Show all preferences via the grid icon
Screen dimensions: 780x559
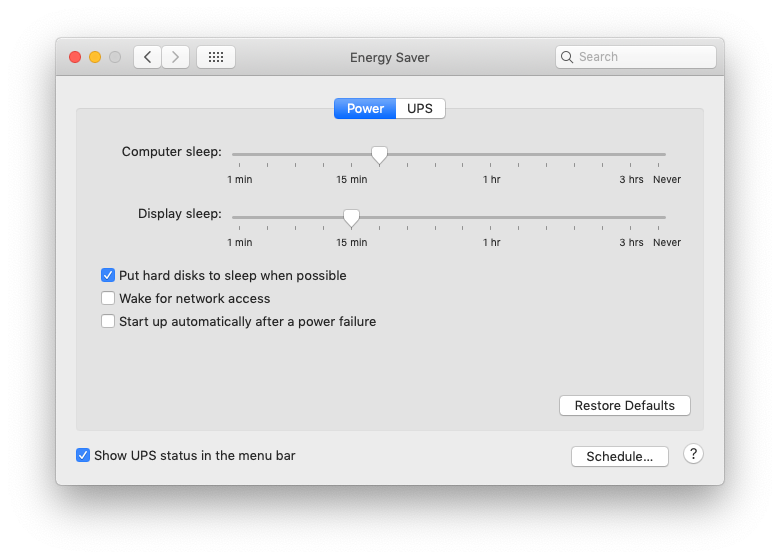(216, 57)
